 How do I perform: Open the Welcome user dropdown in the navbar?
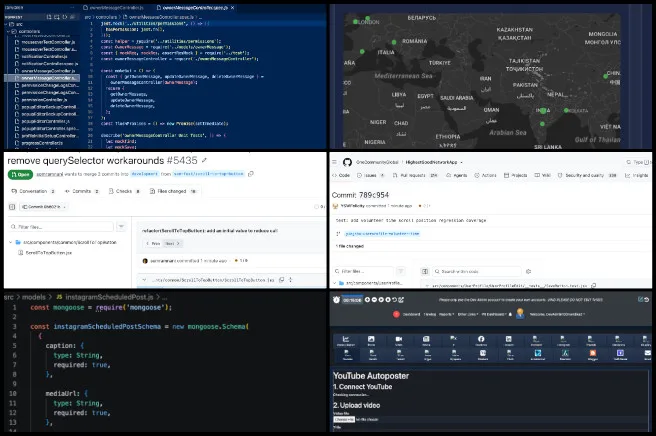coord(557,314)
